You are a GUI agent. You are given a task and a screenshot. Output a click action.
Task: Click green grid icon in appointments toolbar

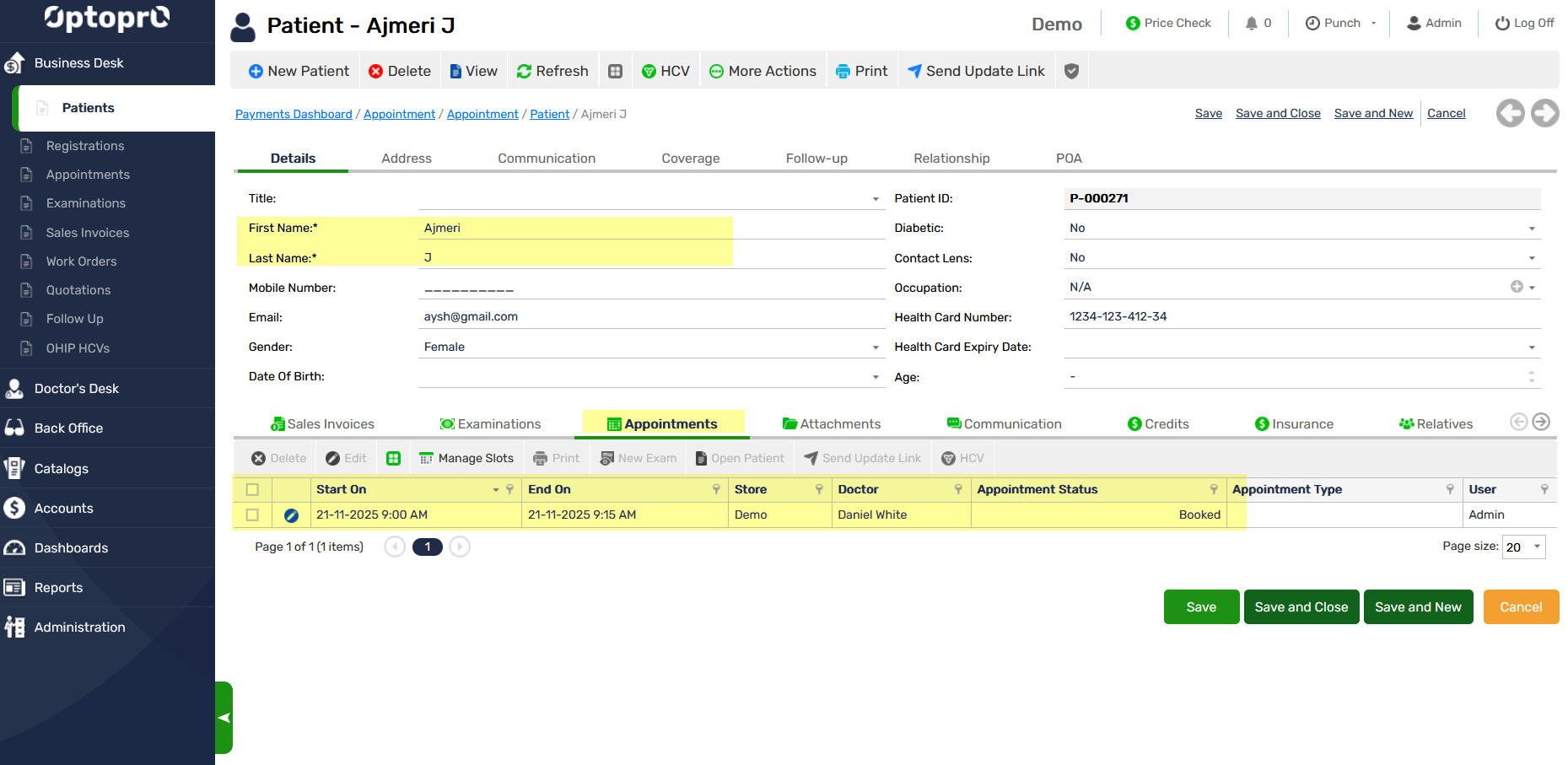coord(393,458)
